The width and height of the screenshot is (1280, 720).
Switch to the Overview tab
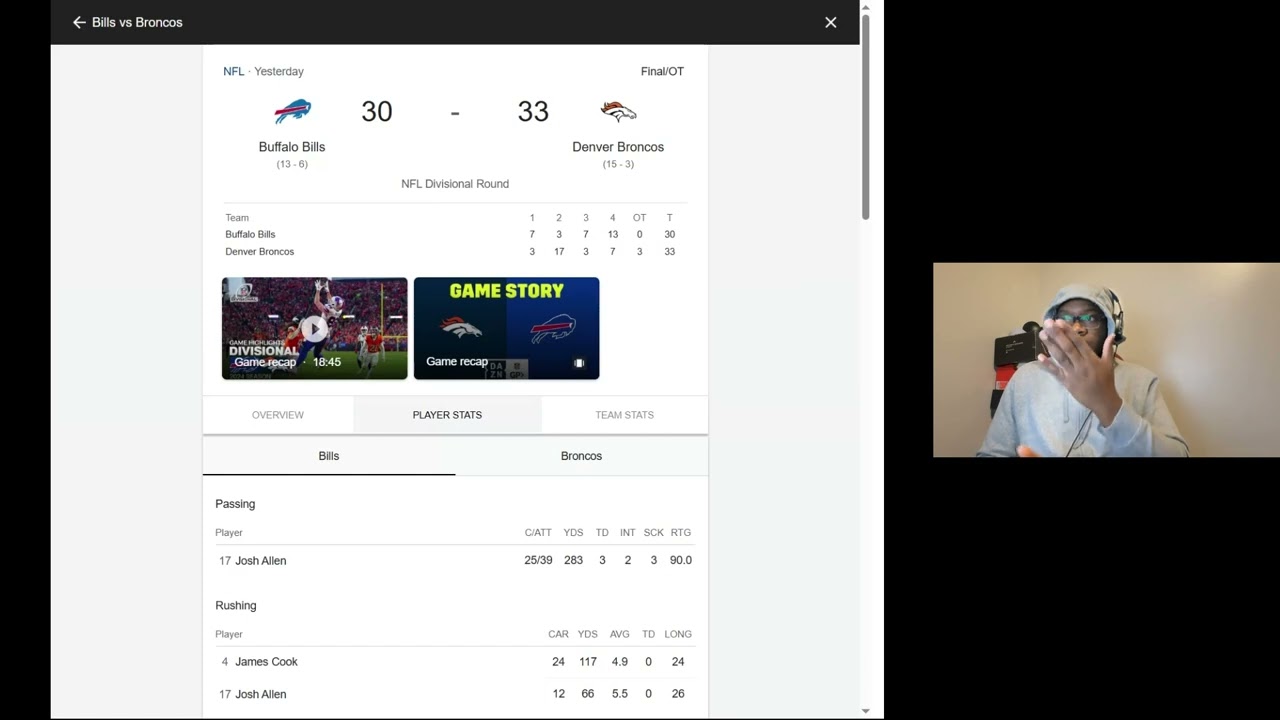pyautogui.click(x=278, y=415)
